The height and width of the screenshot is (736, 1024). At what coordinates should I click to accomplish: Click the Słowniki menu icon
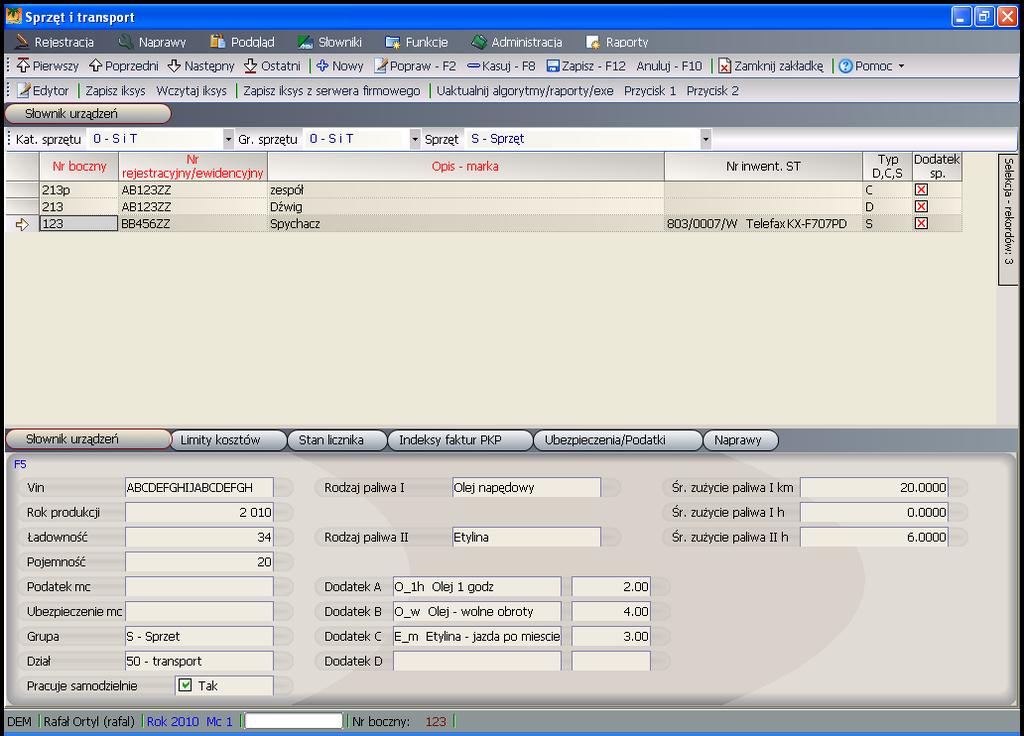pyautogui.click(x=305, y=42)
